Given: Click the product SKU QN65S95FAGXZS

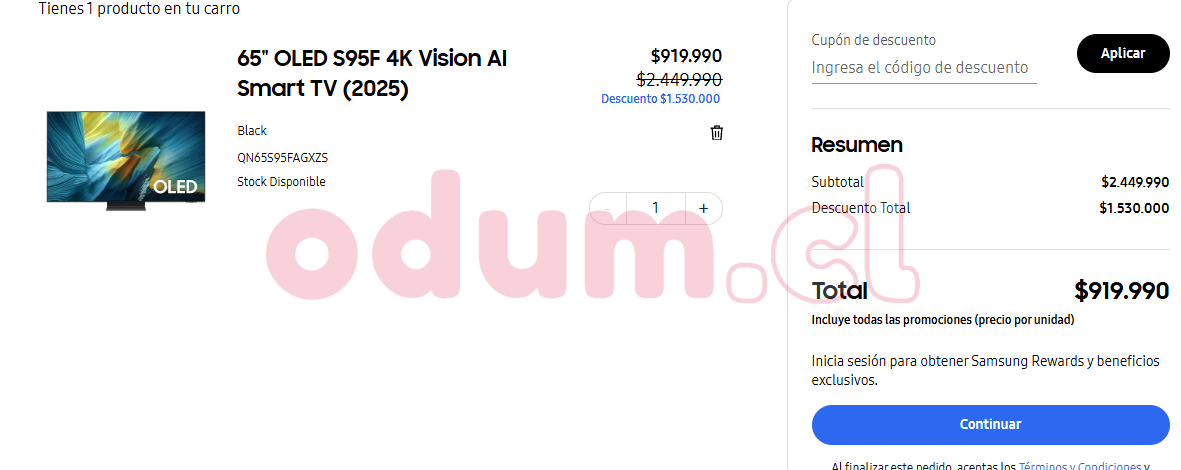Looking at the screenshot, I should 282,157.
